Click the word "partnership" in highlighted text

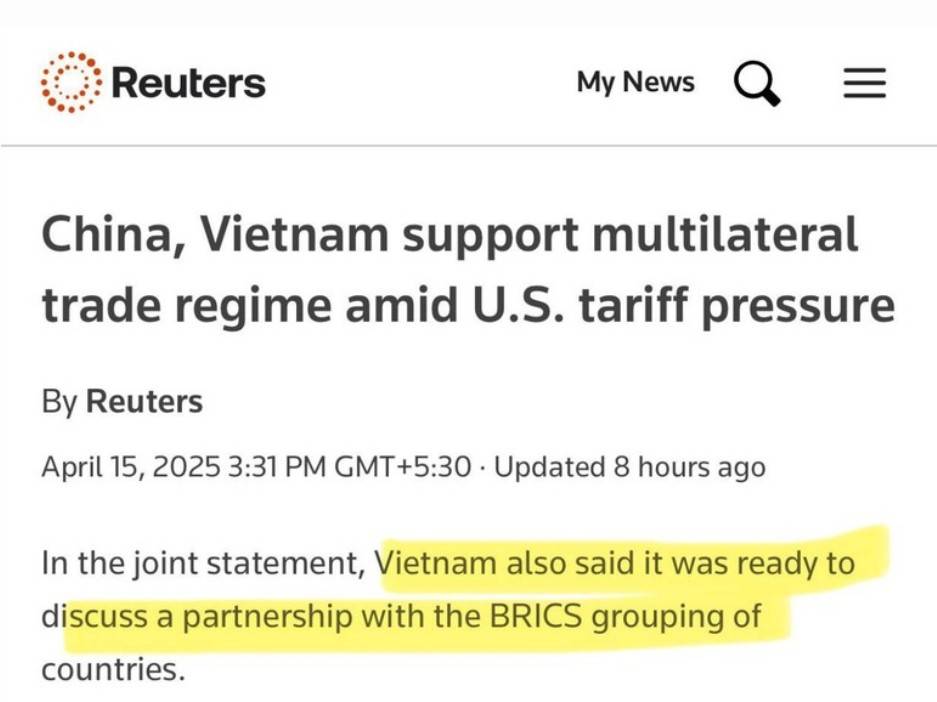click(x=267, y=617)
